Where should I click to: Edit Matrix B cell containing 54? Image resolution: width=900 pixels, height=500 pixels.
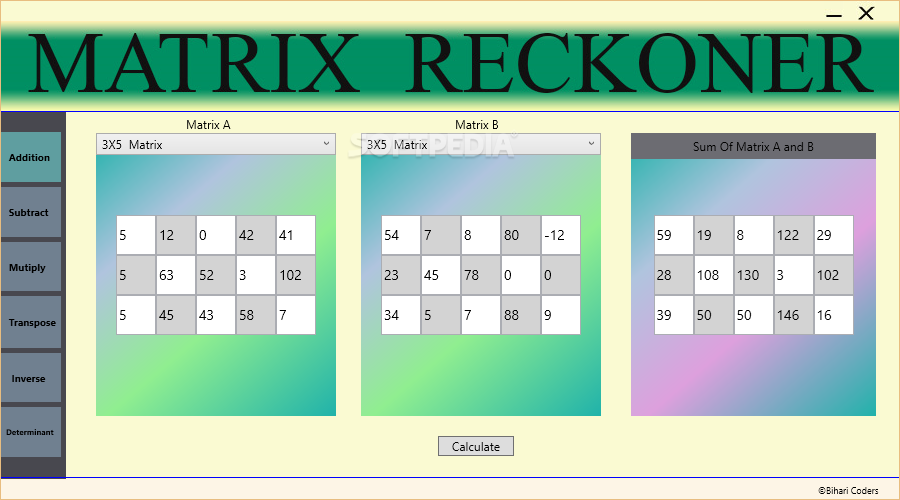pos(401,235)
